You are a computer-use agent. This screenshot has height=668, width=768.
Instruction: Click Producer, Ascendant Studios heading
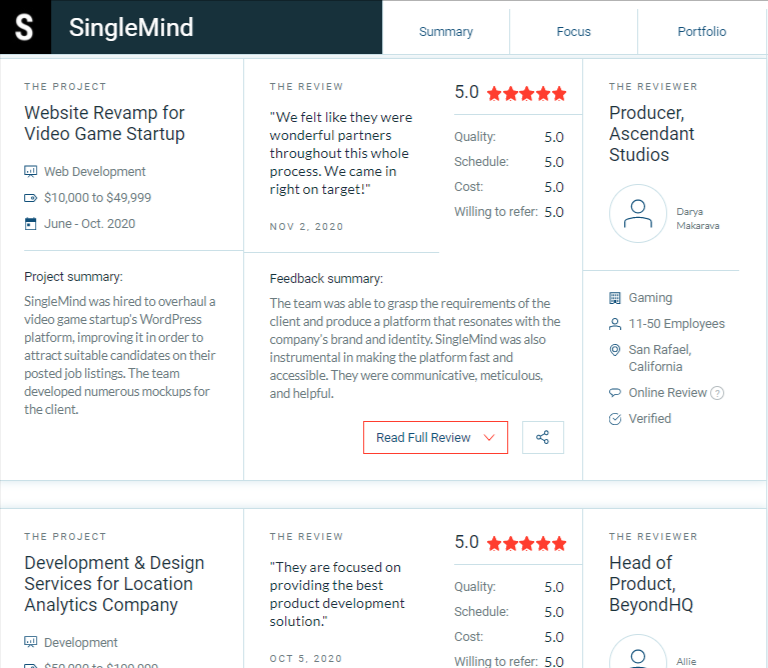click(651, 134)
